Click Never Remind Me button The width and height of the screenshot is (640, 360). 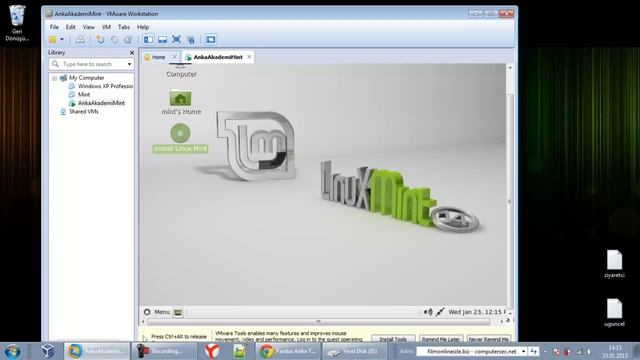click(489, 339)
